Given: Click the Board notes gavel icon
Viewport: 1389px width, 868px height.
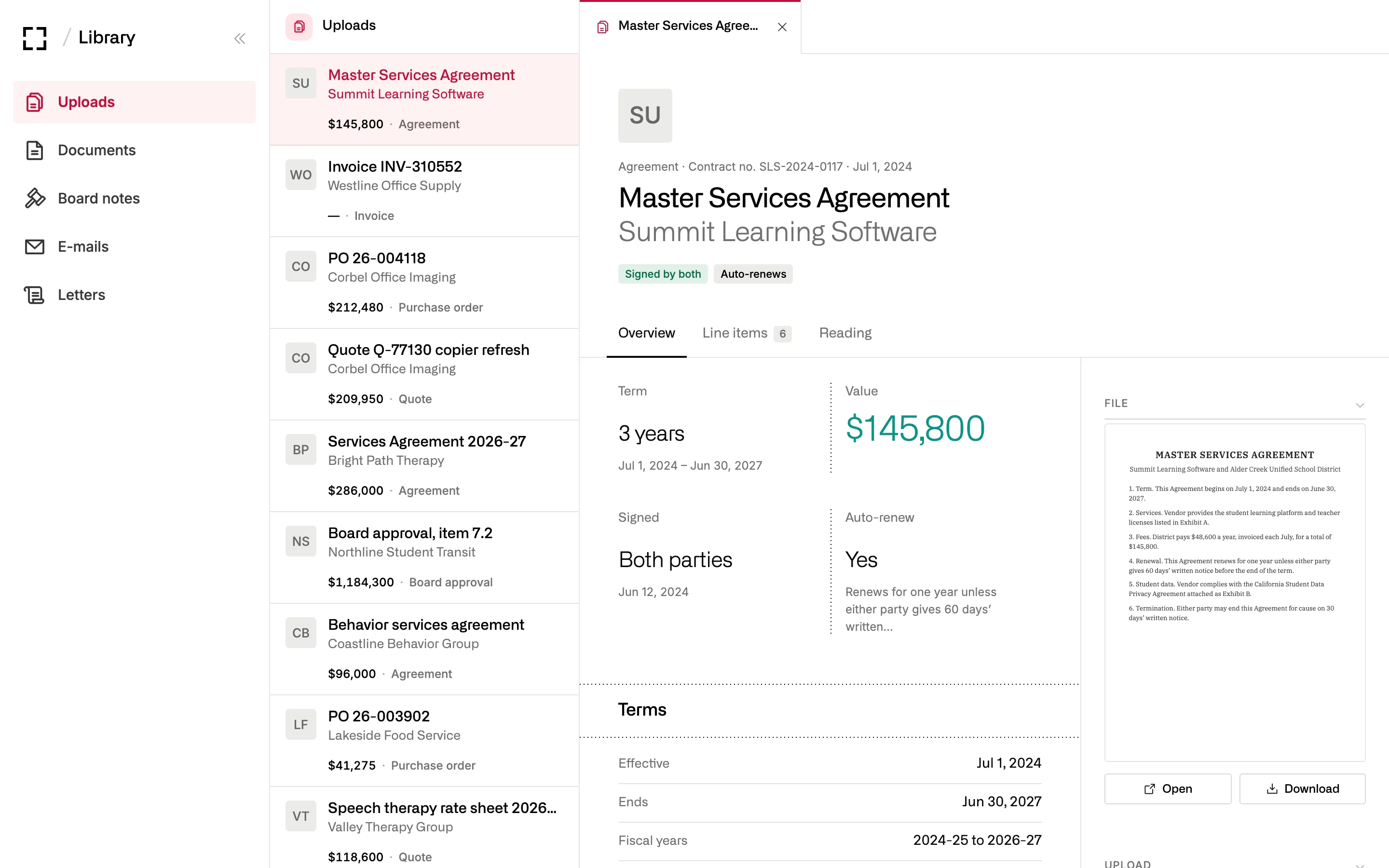Looking at the screenshot, I should tap(34, 199).
